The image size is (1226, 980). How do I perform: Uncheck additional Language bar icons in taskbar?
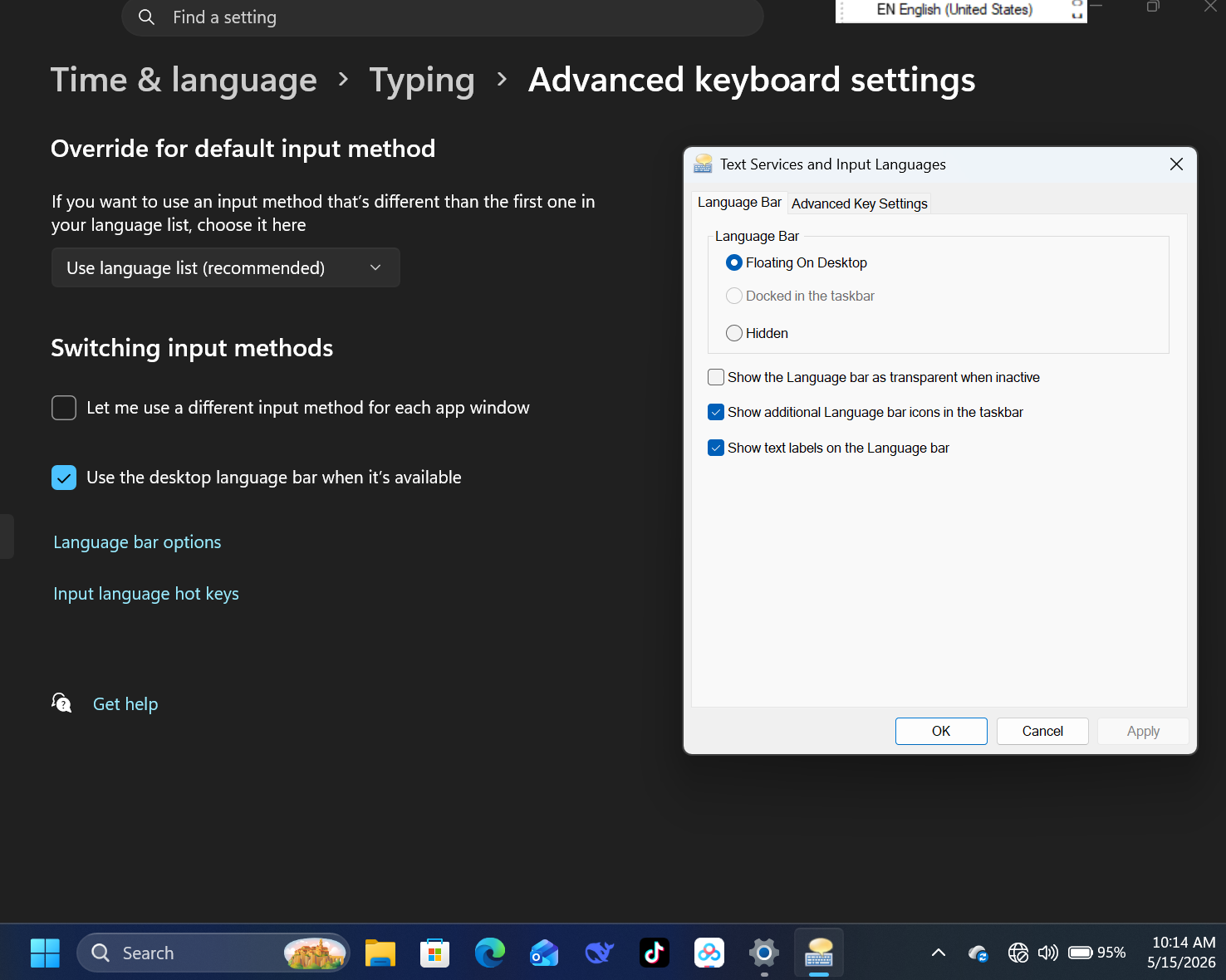coord(716,412)
